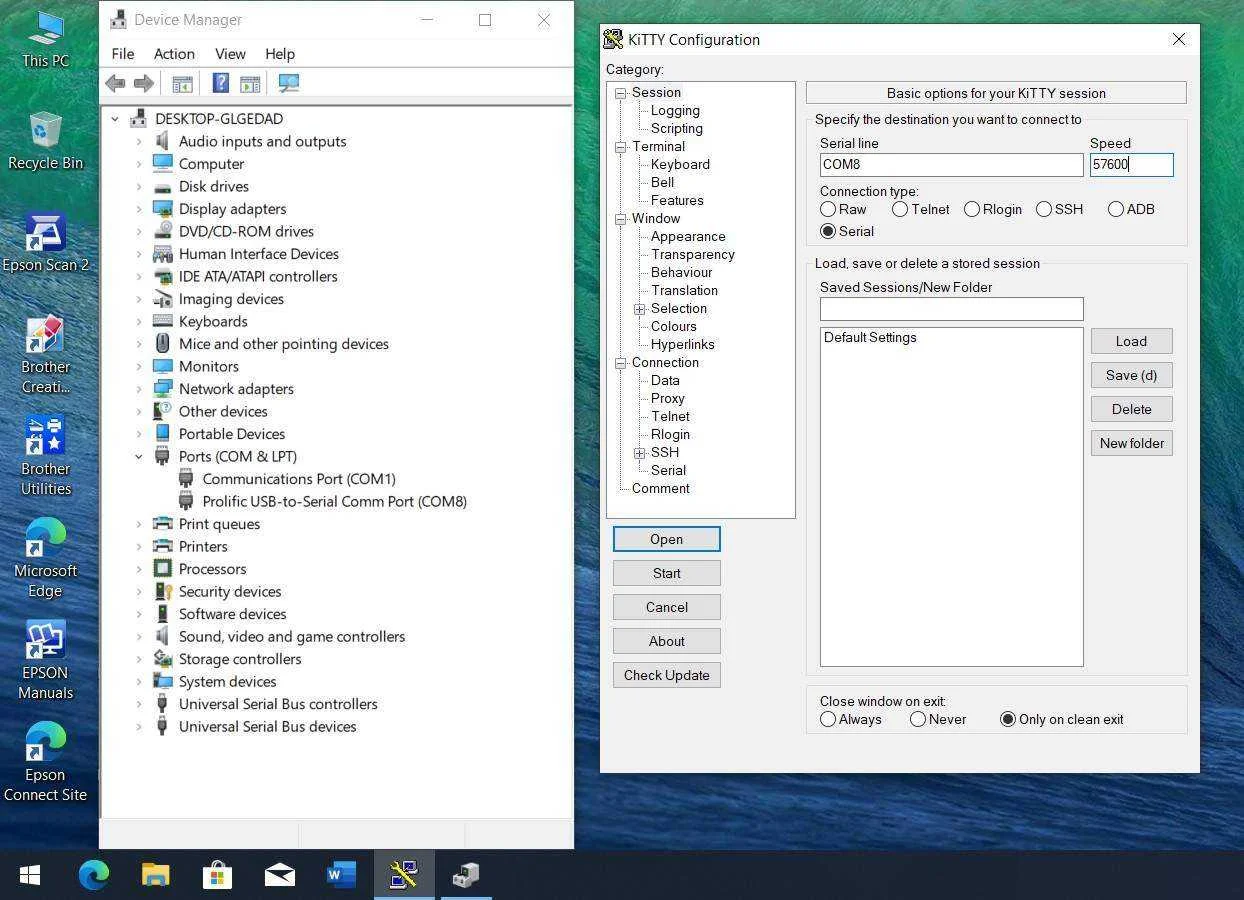Click the blue Help icon in Device Manager toolbar
The height and width of the screenshot is (900, 1244).
point(221,84)
